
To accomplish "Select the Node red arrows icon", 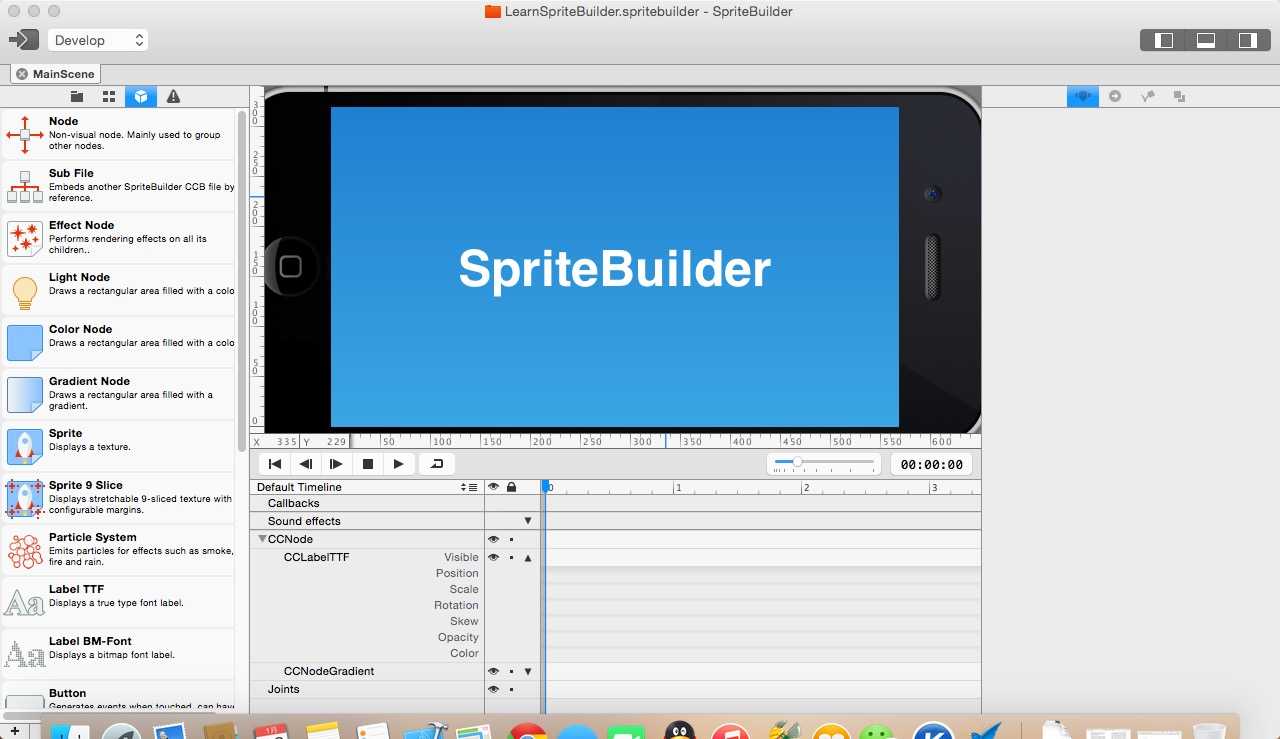I will click(24, 134).
